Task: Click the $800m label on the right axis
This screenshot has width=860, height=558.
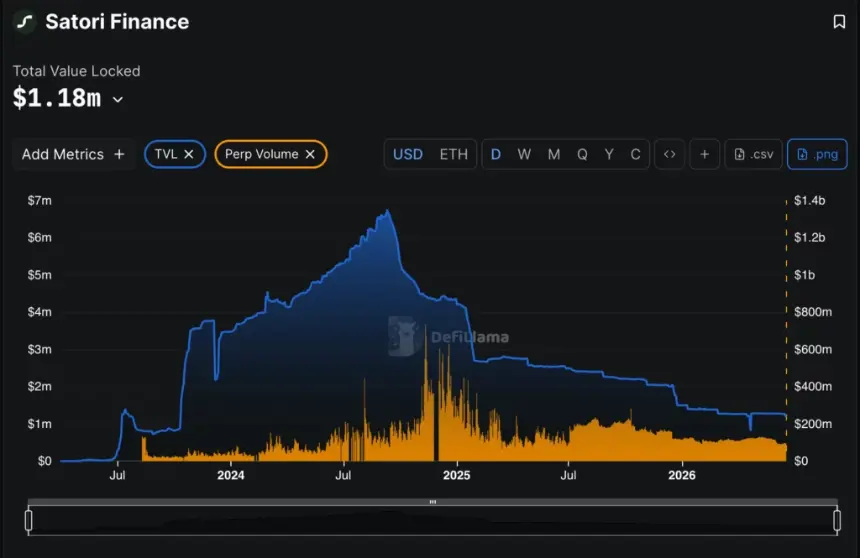Action: pyautogui.click(x=813, y=312)
